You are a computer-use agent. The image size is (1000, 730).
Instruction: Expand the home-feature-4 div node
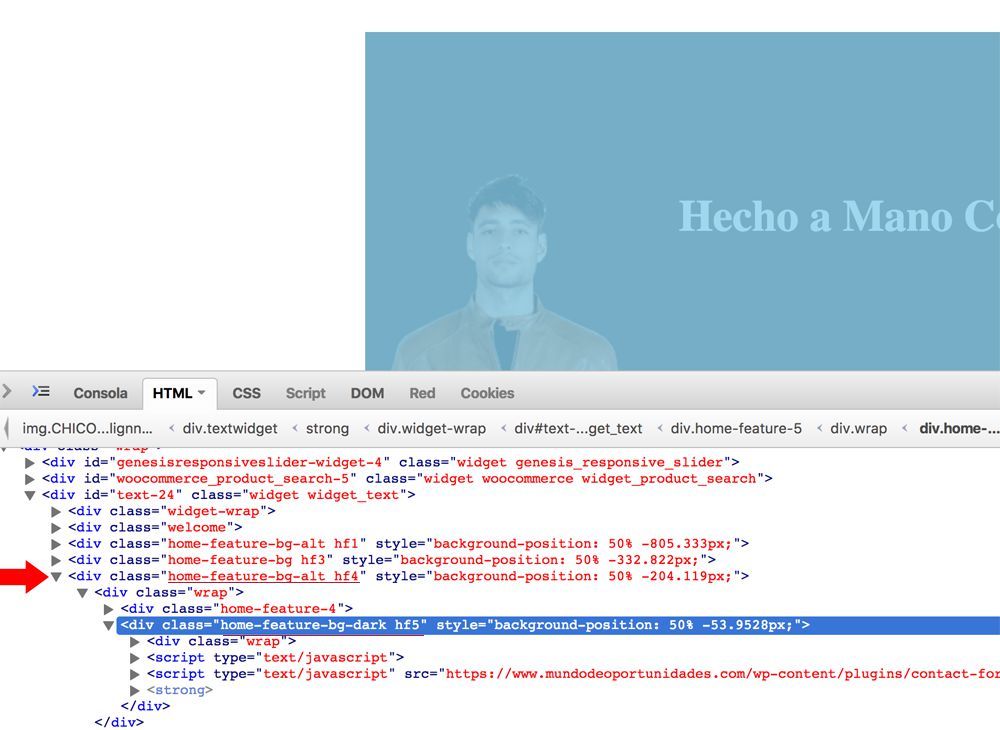tap(108, 610)
